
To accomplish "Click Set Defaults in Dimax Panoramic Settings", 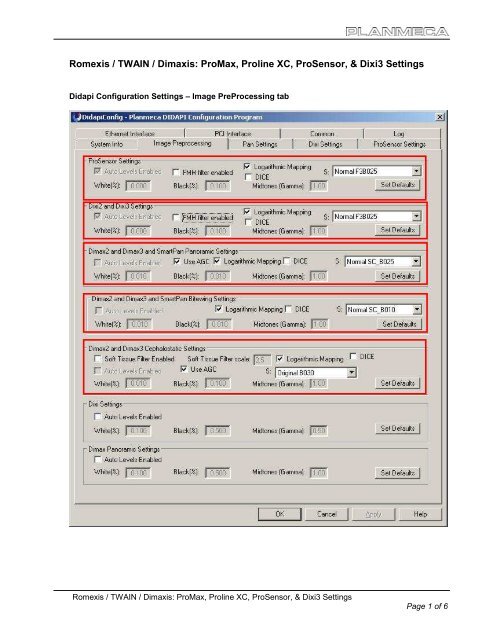I will point(397,473).
